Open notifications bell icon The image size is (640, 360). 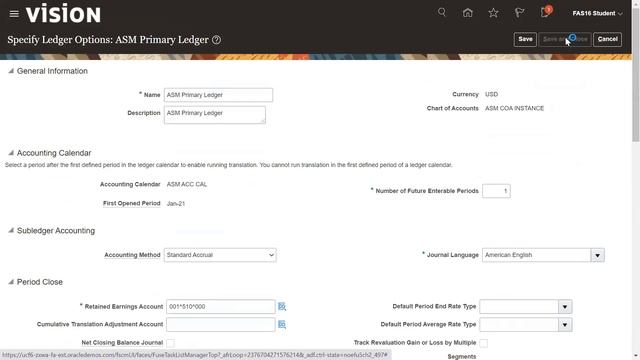click(545, 12)
